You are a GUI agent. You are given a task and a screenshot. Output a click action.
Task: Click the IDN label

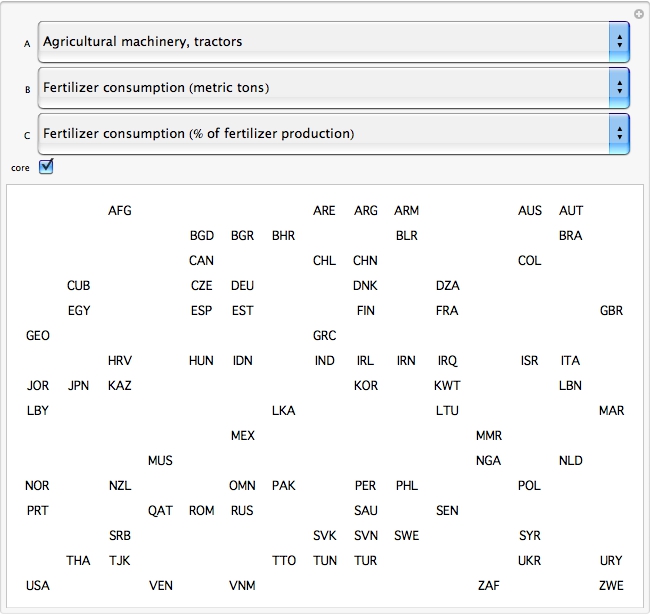coord(243,361)
